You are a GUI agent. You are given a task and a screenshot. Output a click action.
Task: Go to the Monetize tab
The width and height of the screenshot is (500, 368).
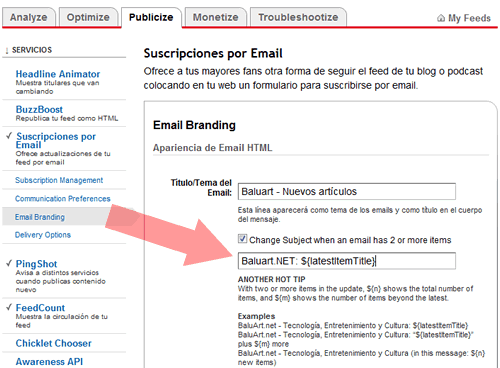(216, 17)
